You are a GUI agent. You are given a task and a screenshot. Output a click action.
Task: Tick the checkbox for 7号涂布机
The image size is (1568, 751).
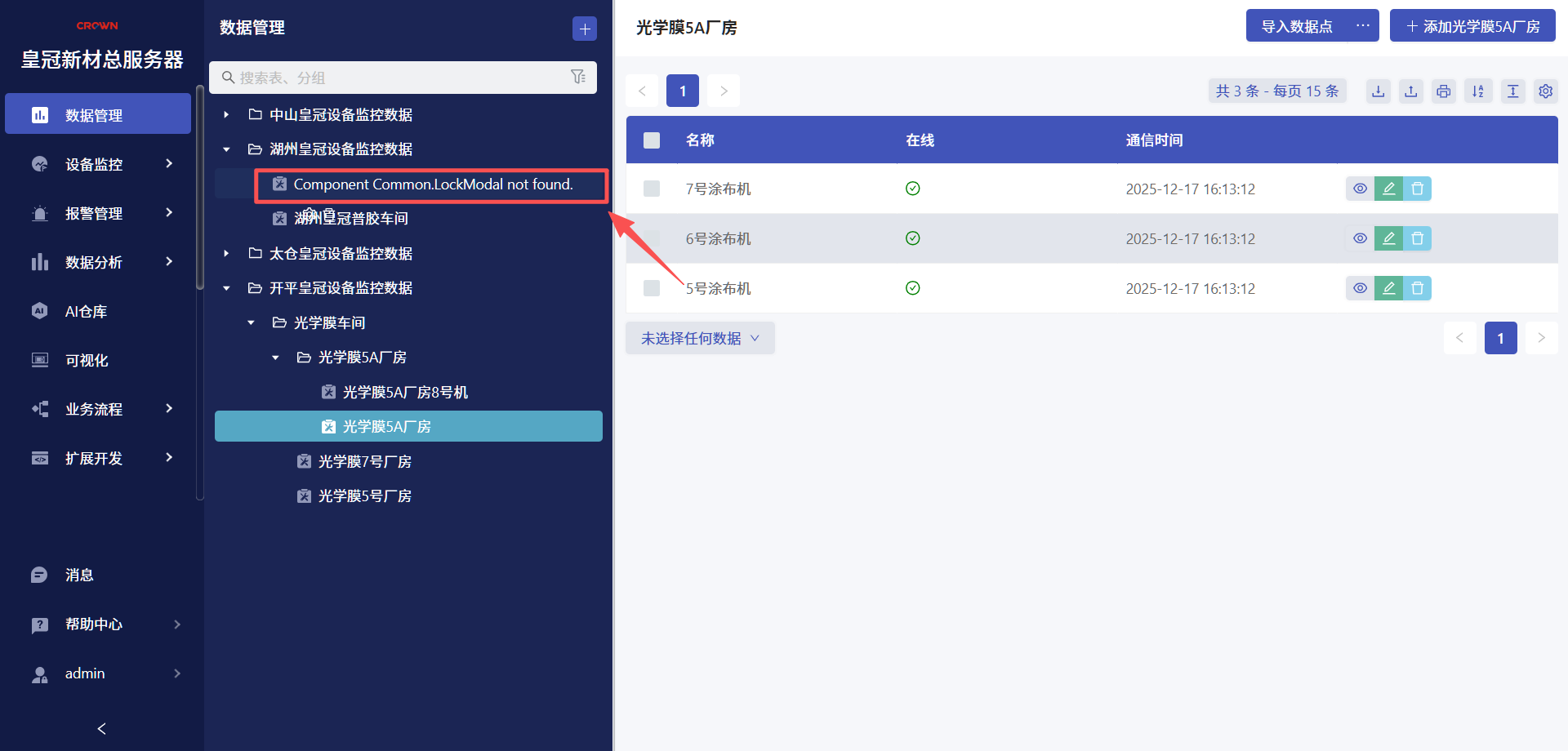(x=652, y=189)
